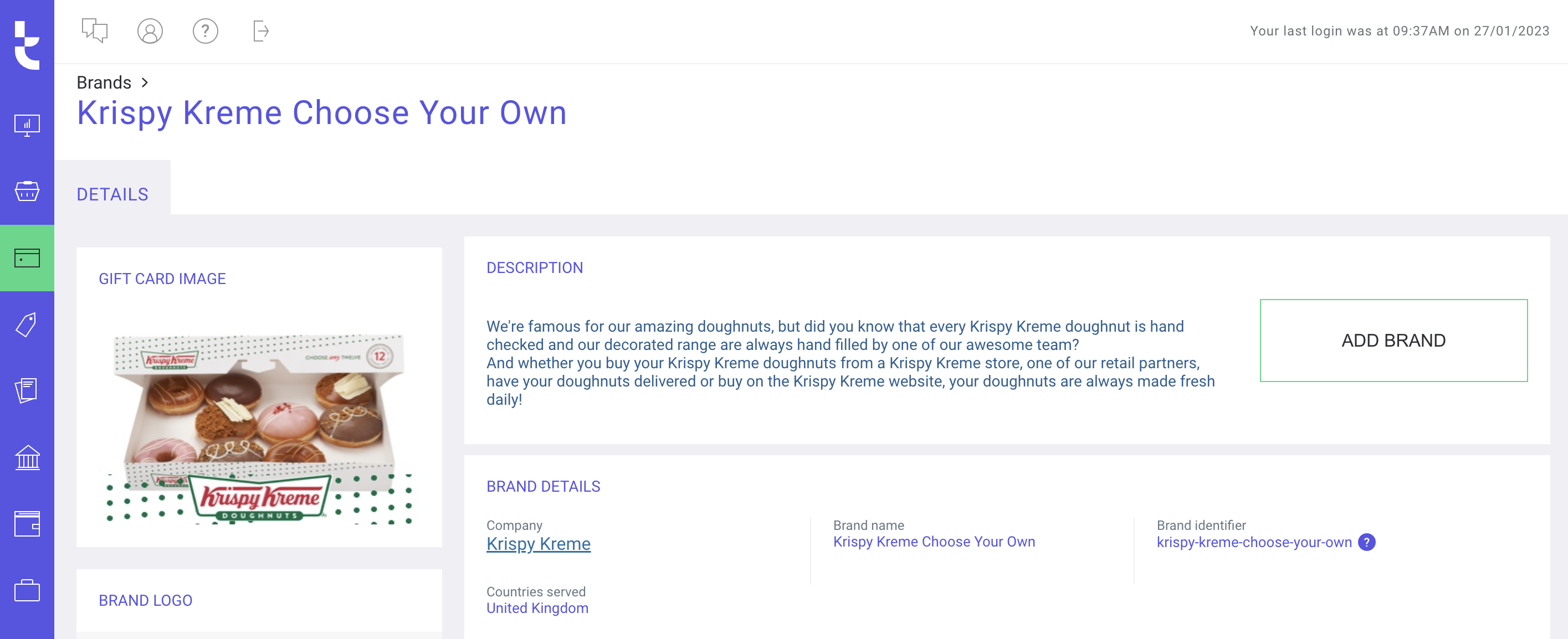Click the last login timestamp text

pos(1400,31)
